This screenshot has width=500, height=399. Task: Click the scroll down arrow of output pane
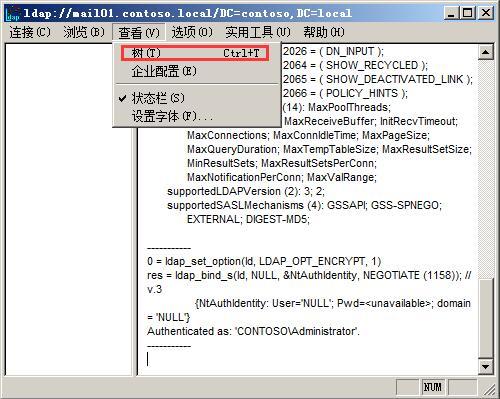486,367
